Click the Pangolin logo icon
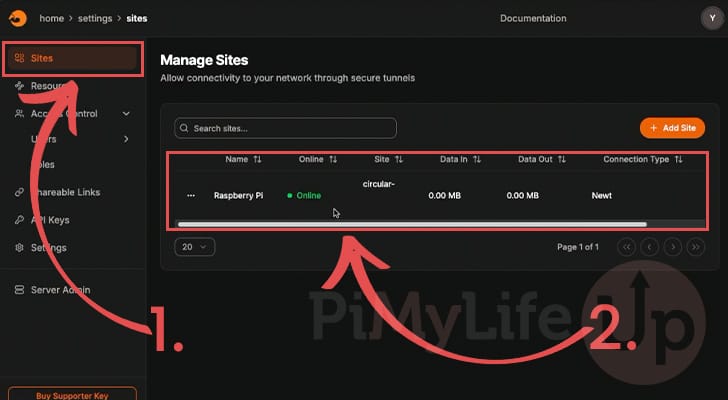Screen dimensions: 728x400 point(18,19)
